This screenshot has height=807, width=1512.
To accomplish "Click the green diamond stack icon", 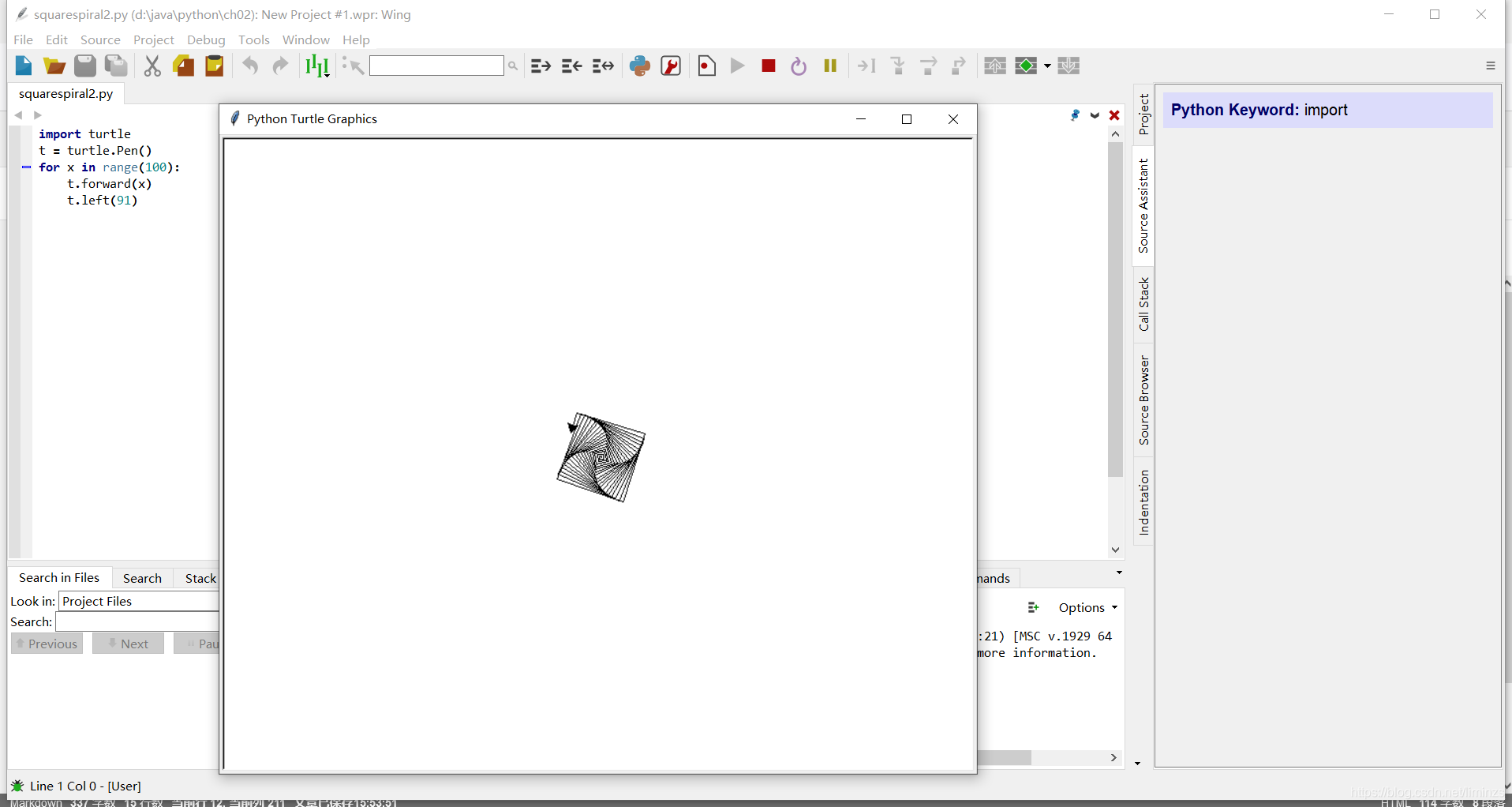I will pos(1026,66).
